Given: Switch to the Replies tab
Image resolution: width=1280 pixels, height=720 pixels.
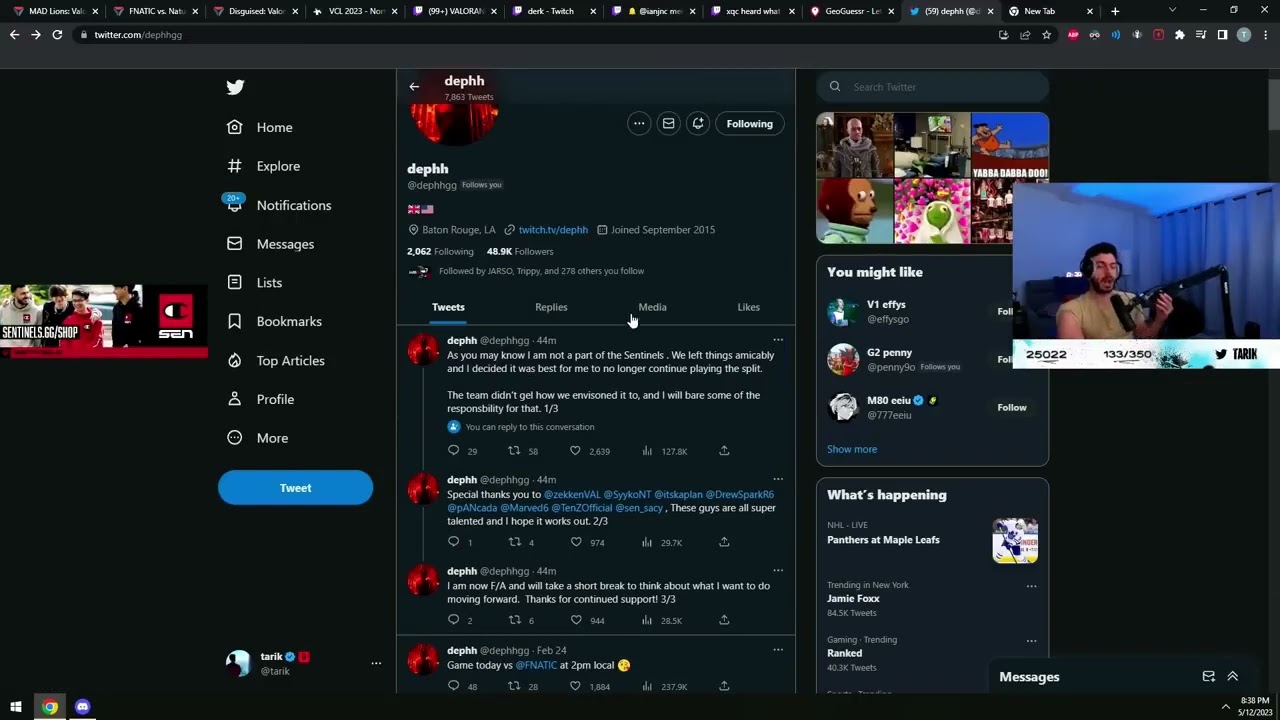Looking at the screenshot, I should tap(551, 307).
